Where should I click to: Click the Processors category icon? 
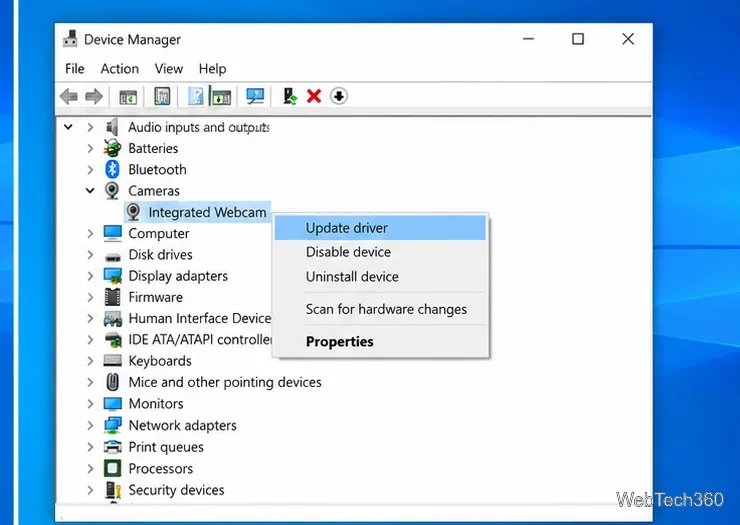112,468
